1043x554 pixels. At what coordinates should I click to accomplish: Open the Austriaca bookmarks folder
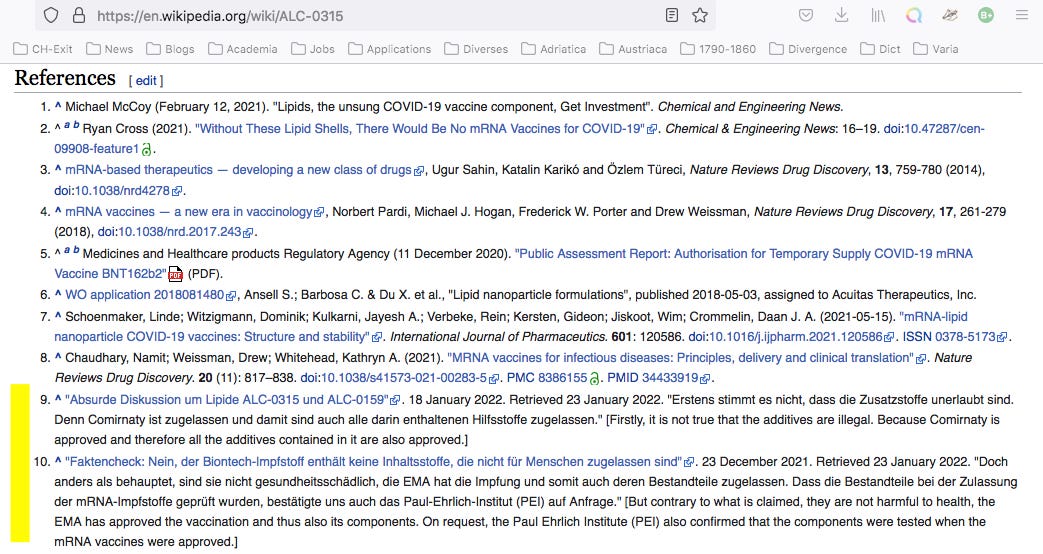[633, 49]
